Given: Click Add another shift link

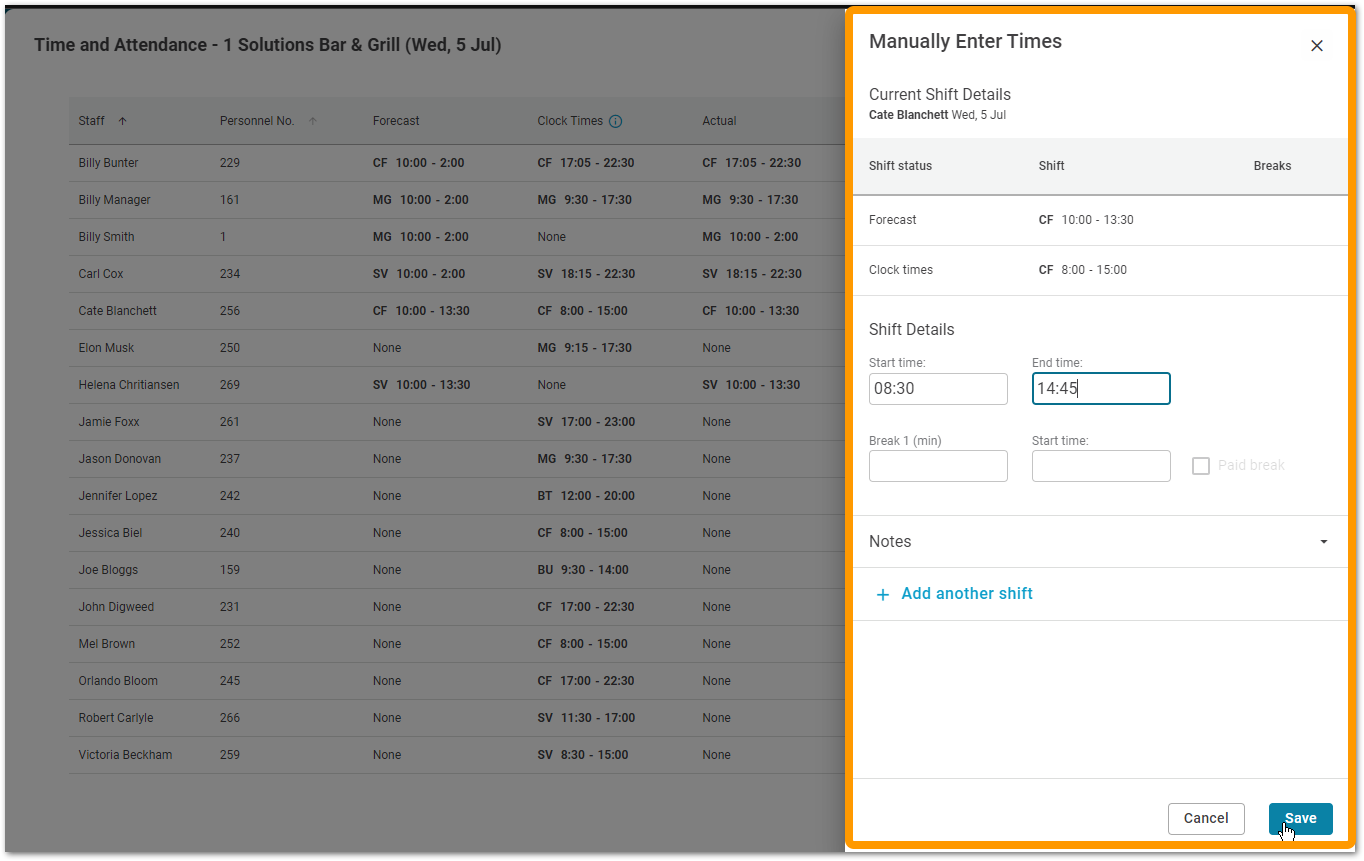Looking at the screenshot, I should click(966, 594).
